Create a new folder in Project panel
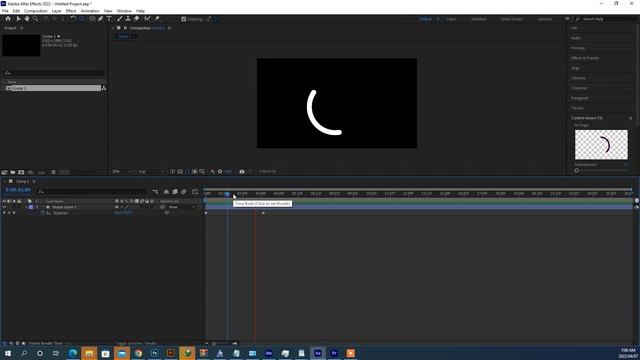Viewport: 640px width, 360px height. [13, 172]
